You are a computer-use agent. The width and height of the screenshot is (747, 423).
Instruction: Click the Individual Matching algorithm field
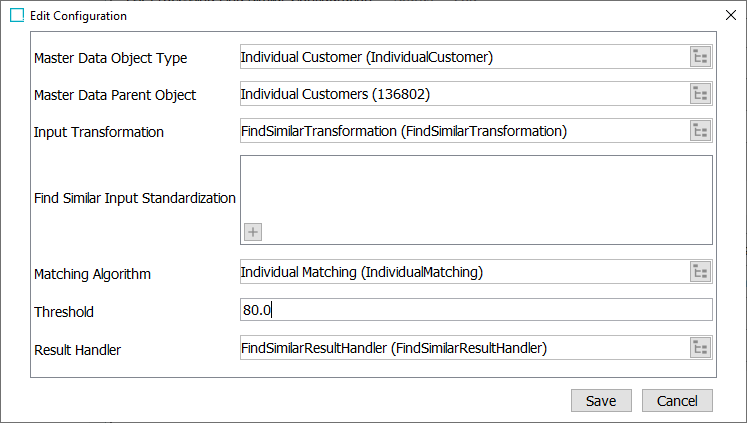[462, 272]
